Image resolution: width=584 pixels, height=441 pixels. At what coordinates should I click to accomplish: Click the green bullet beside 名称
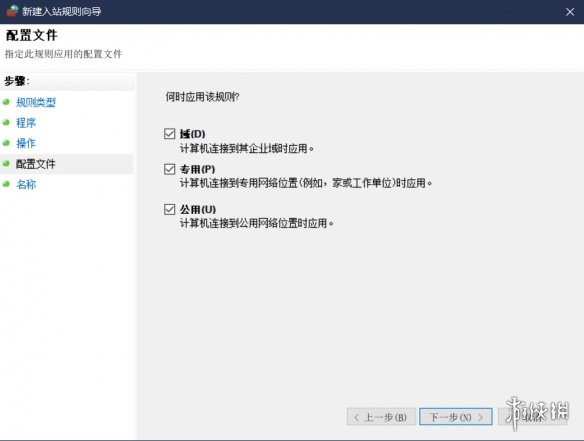click(x=6, y=184)
